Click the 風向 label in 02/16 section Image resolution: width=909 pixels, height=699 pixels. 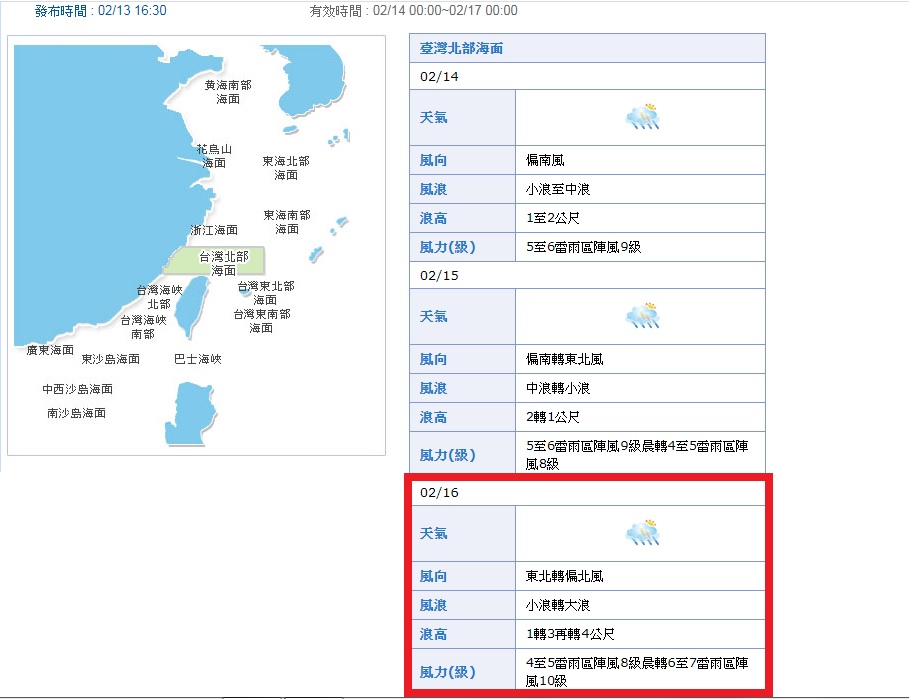(x=433, y=576)
